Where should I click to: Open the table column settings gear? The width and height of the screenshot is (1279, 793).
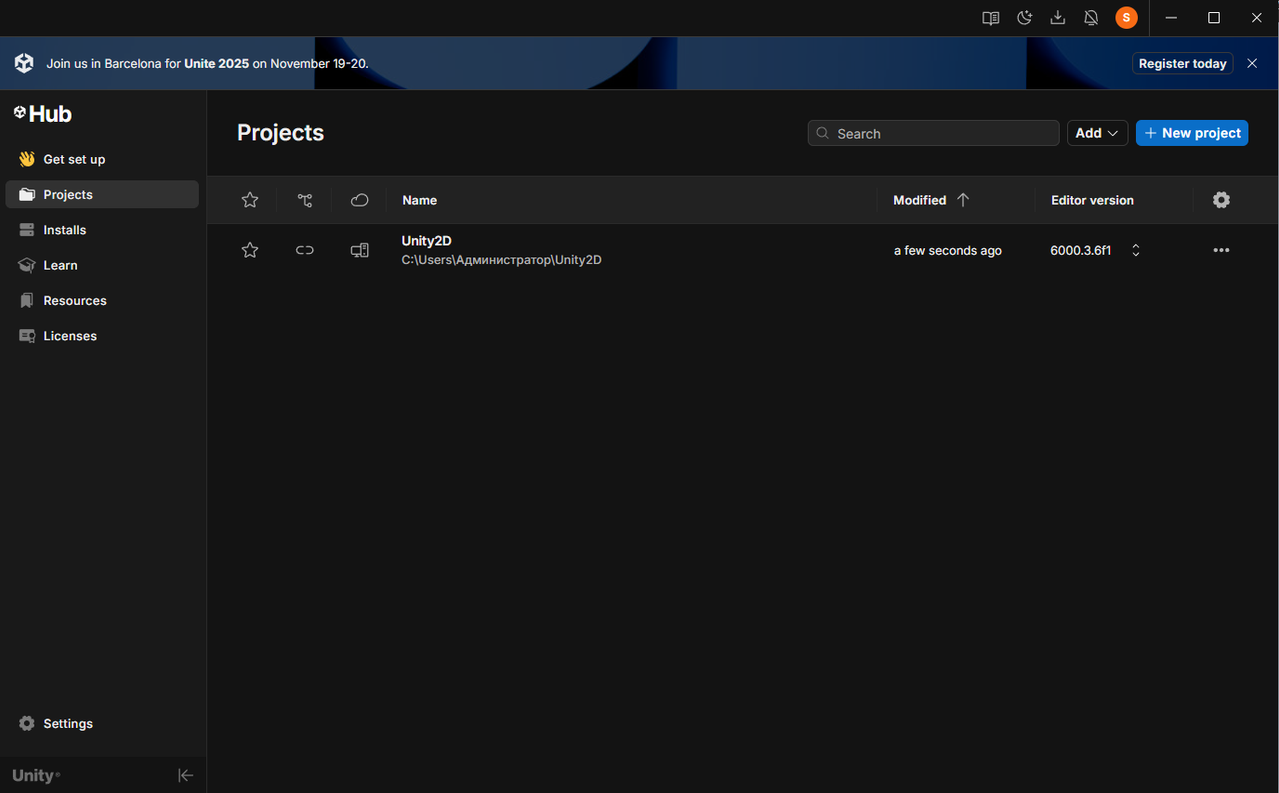(1221, 200)
